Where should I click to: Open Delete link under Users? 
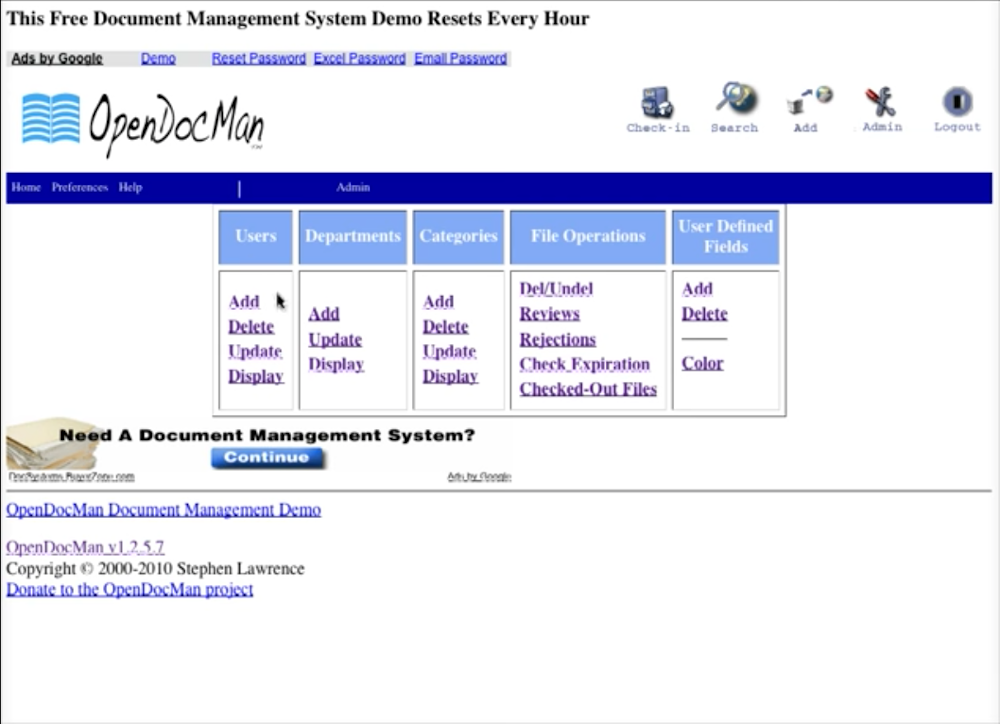point(251,327)
